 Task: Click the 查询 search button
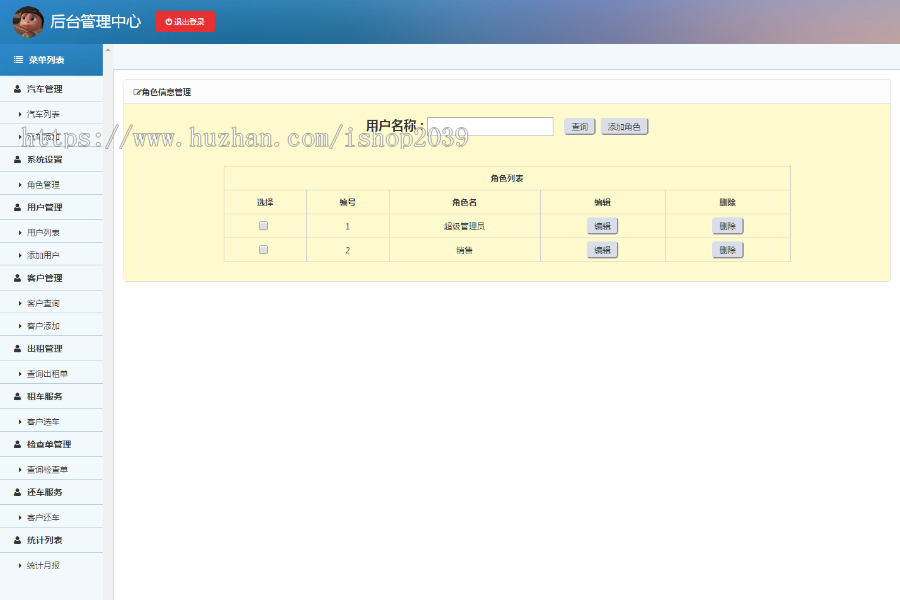tap(580, 127)
